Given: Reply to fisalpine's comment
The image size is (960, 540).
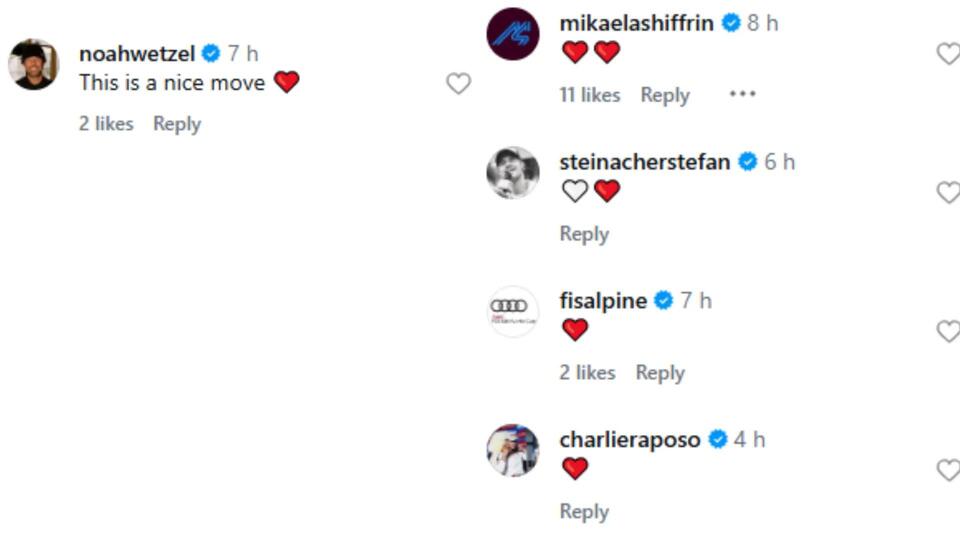Looking at the screenshot, I should coord(660,372).
